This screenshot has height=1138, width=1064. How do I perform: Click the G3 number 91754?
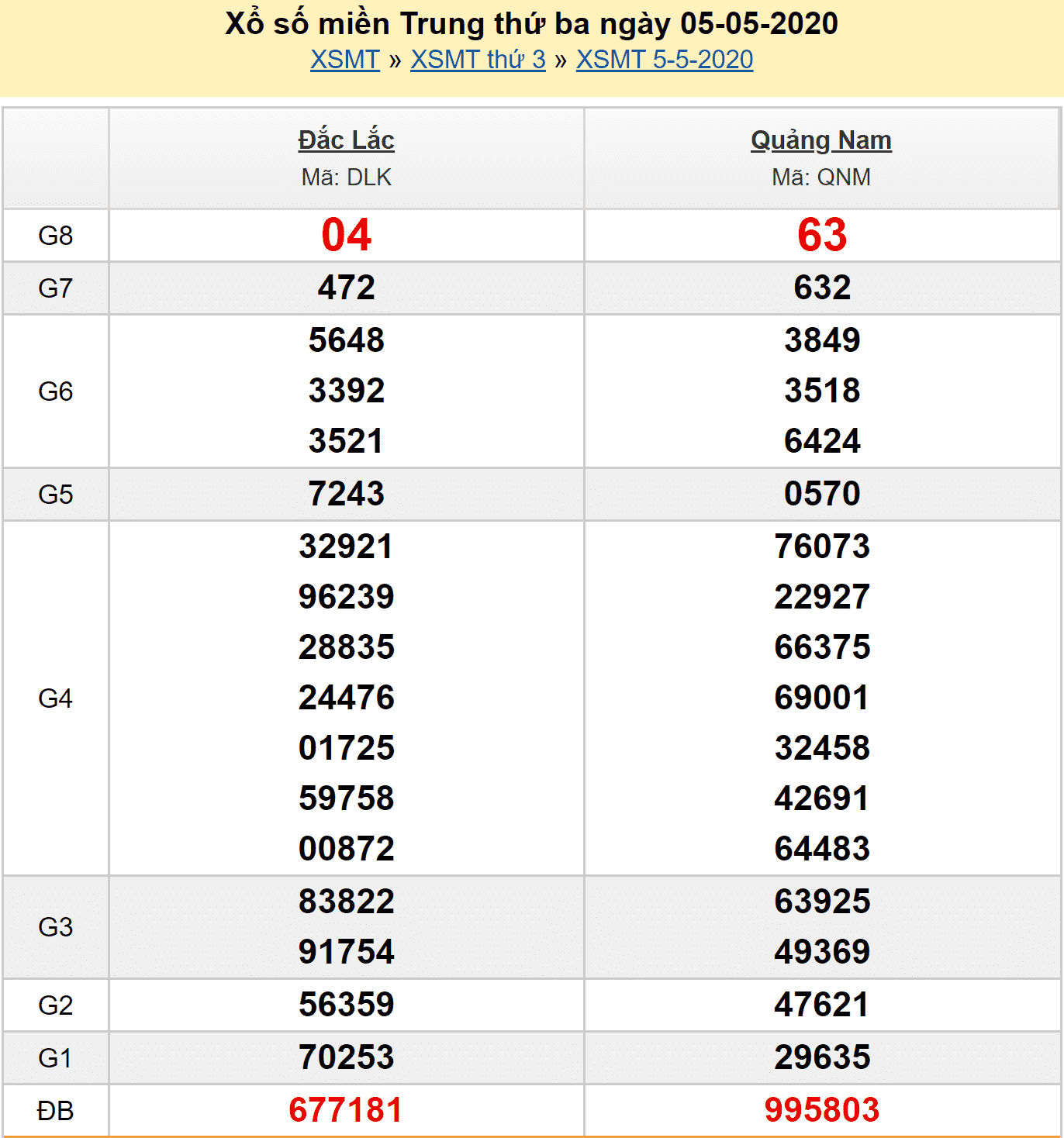[x=347, y=952]
